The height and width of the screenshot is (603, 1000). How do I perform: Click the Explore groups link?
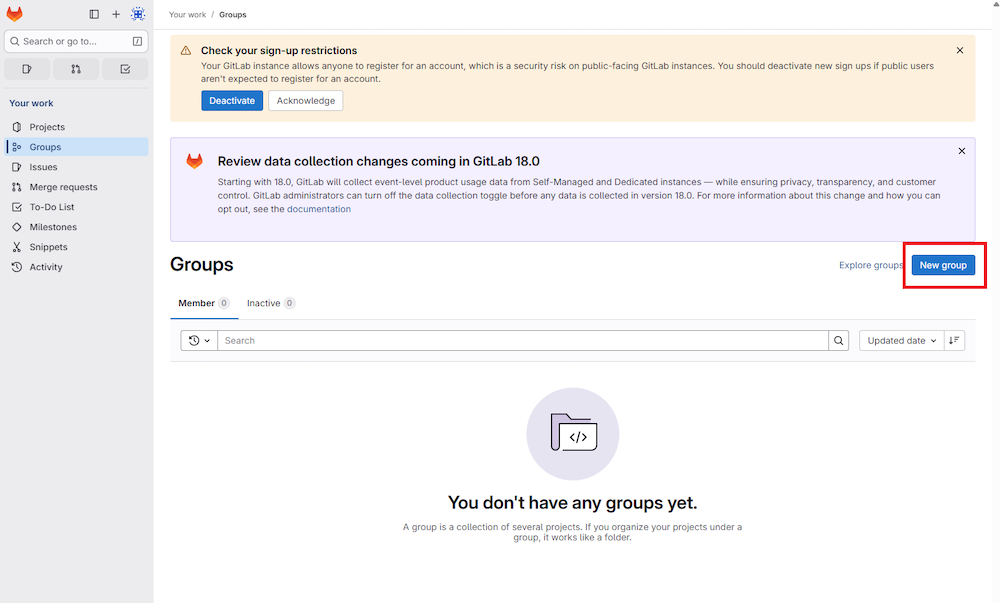pyautogui.click(x=871, y=265)
